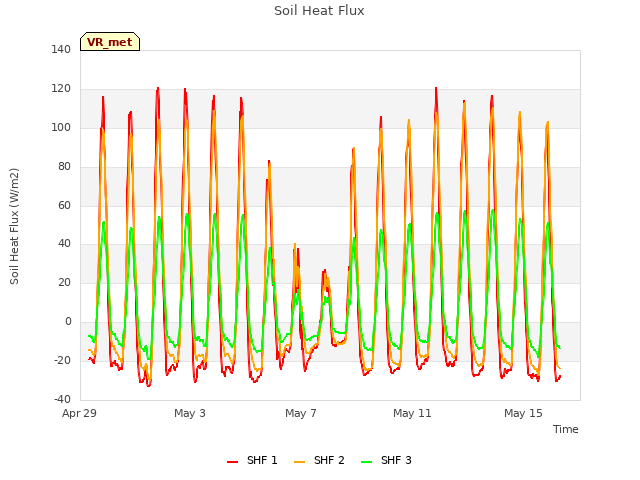Click the 80 y-axis tick label
The height and width of the screenshot is (480, 640).
[64, 166]
